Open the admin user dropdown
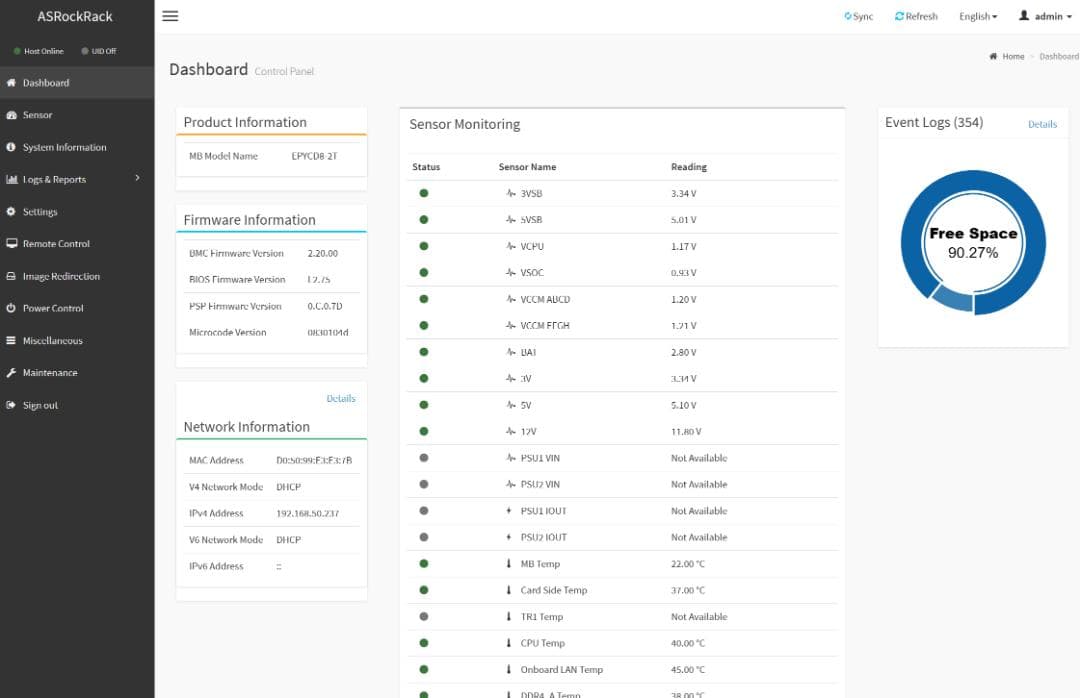The height and width of the screenshot is (698, 1080). click(1045, 17)
